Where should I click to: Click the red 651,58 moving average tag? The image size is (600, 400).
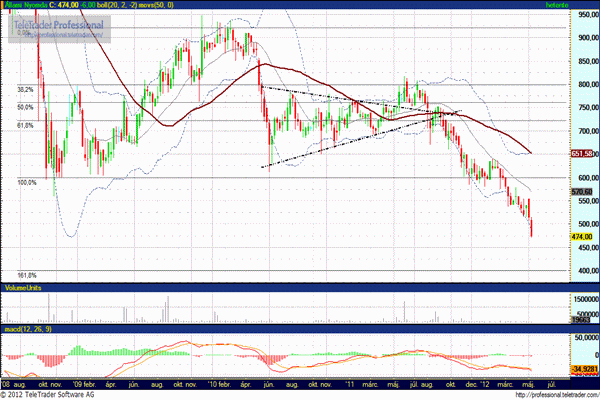click(x=582, y=153)
